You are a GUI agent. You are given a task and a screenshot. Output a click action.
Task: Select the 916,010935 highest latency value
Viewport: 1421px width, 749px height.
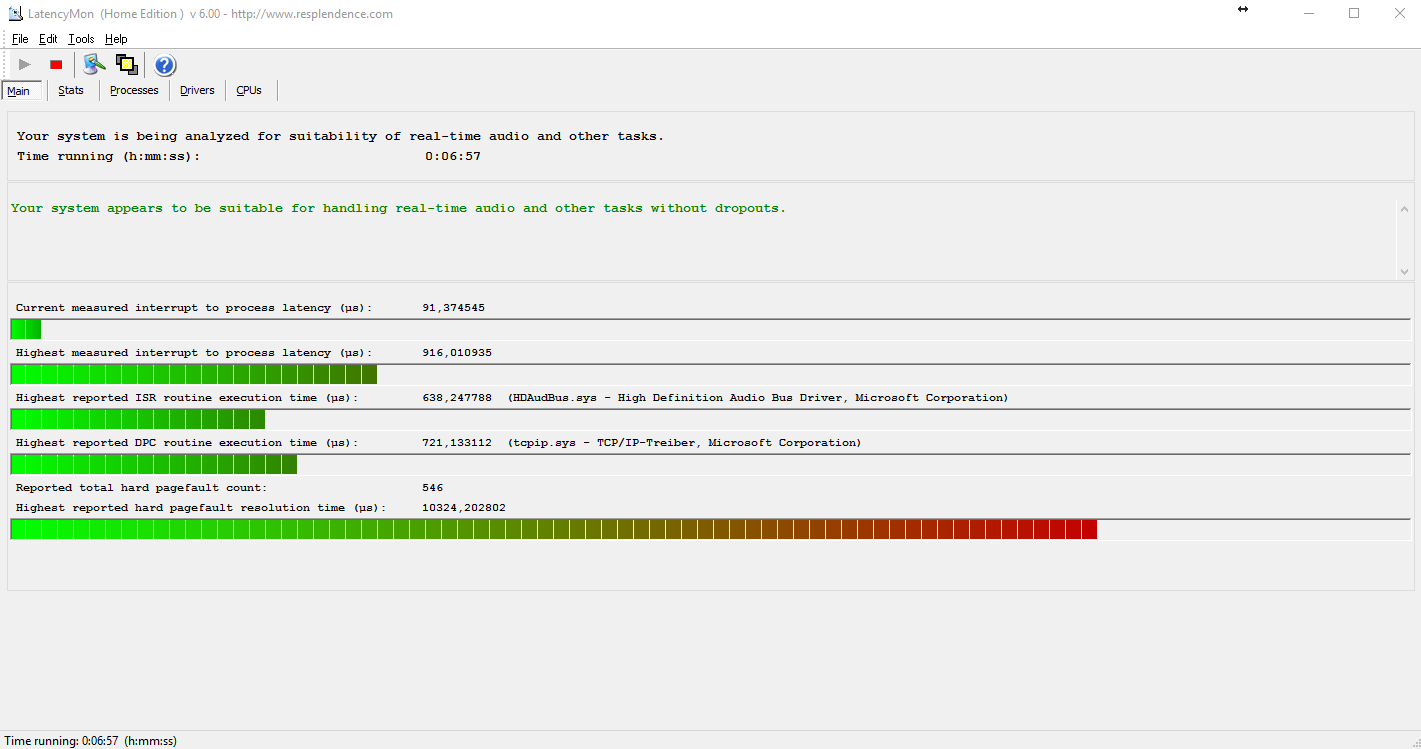tap(457, 353)
